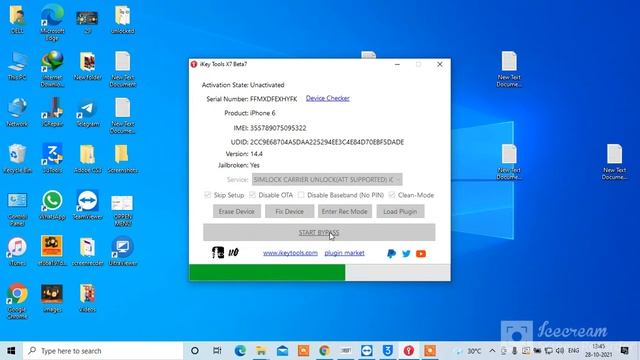
Task: Open iTunes desktop shortcut
Action: (17, 251)
